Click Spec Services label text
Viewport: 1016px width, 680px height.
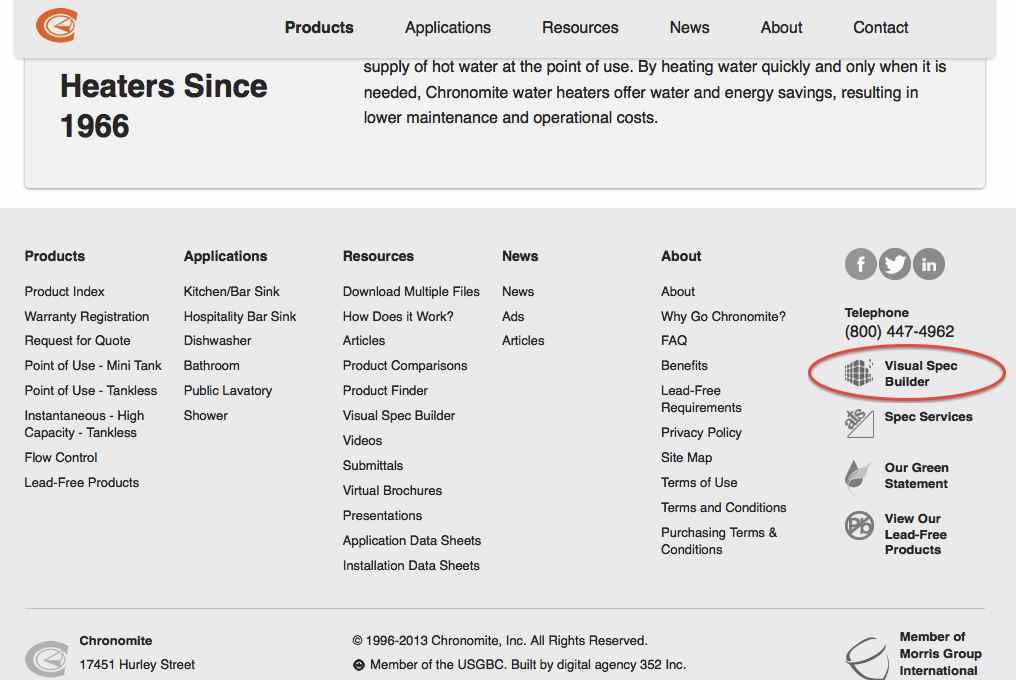[929, 417]
